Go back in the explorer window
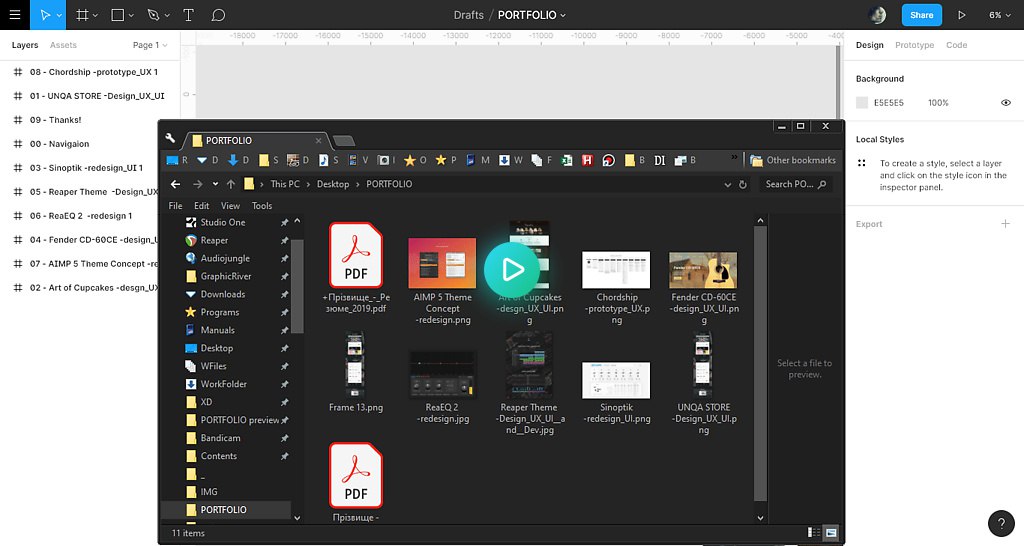Image resolution: width=1024 pixels, height=546 pixels. [x=175, y=184]
